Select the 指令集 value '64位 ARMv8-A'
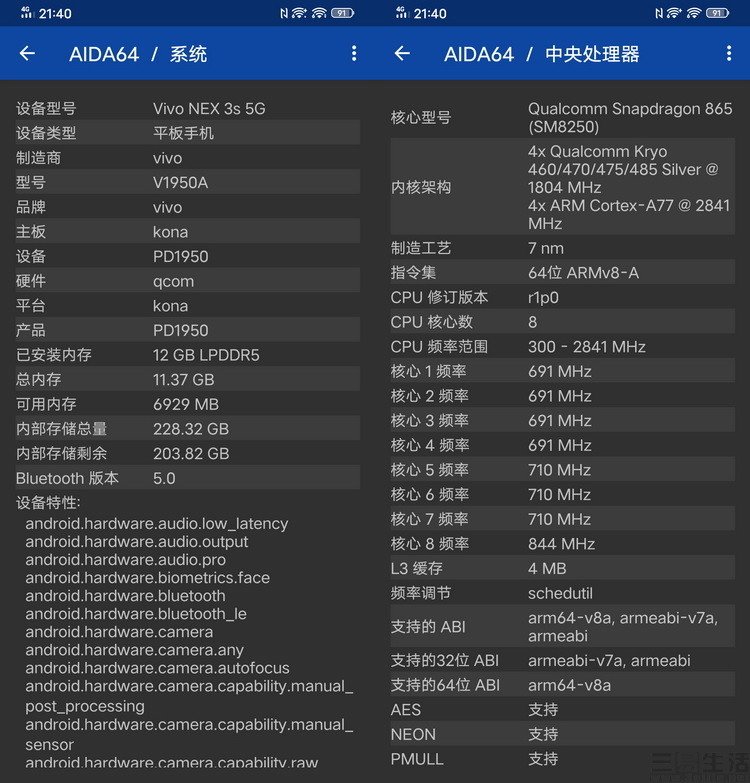 [x=583, y=272]
